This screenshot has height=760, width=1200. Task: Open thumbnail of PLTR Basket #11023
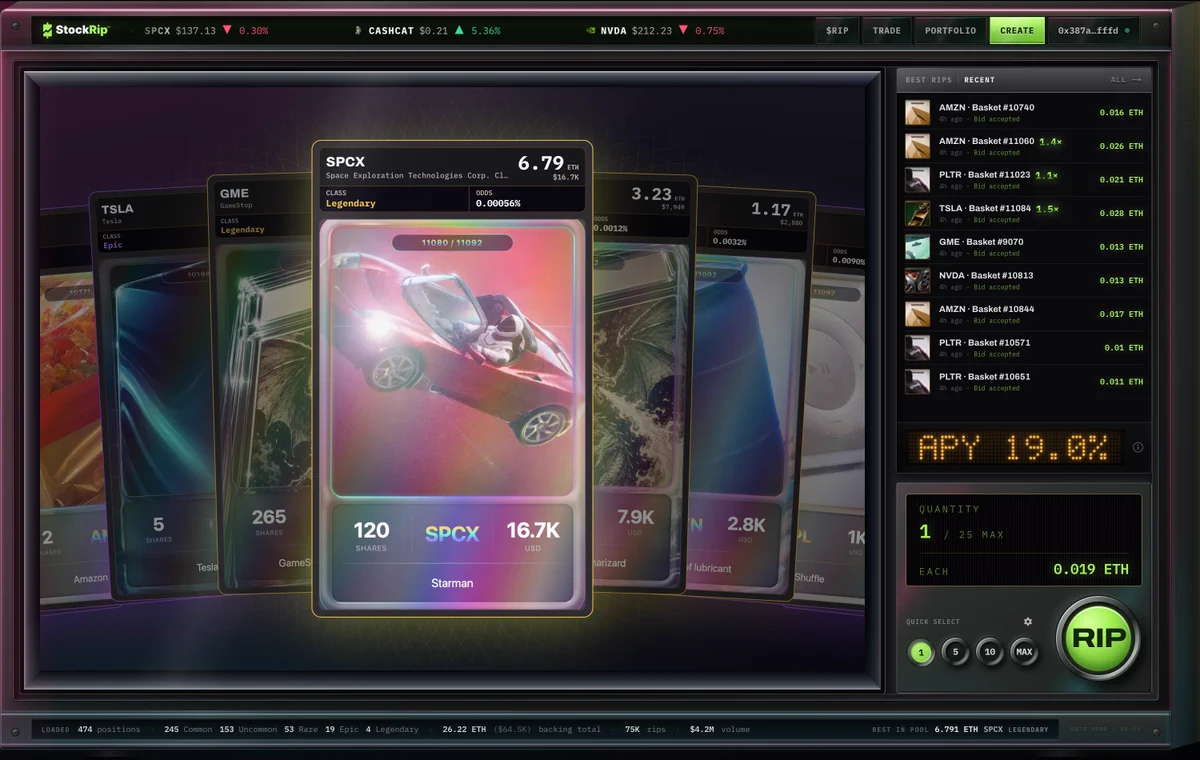[x=917, y=180]
